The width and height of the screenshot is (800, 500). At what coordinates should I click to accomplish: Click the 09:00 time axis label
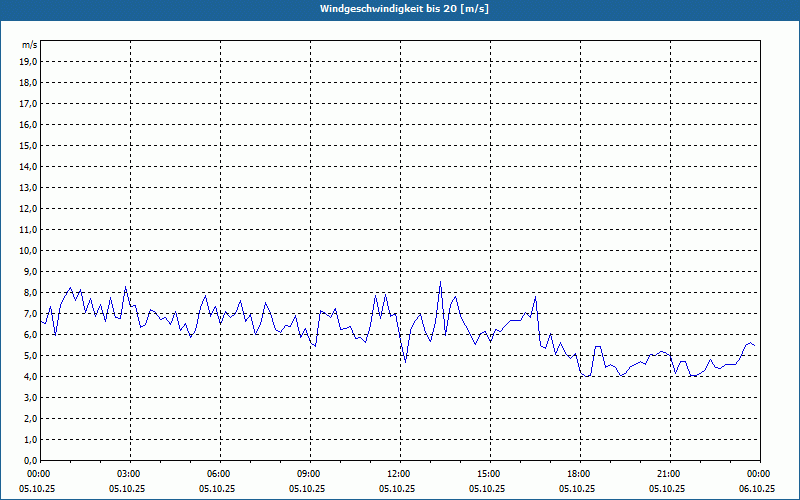309,474
